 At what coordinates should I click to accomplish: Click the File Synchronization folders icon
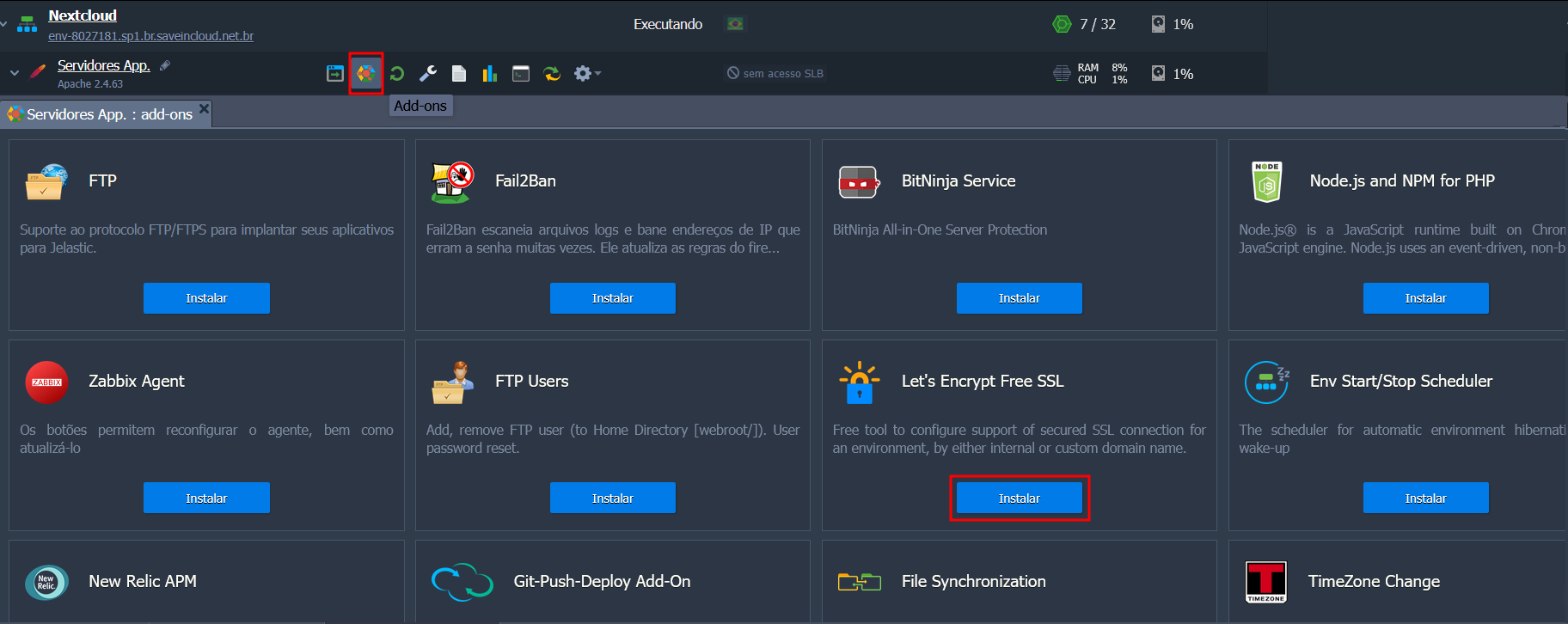[859, 582]
